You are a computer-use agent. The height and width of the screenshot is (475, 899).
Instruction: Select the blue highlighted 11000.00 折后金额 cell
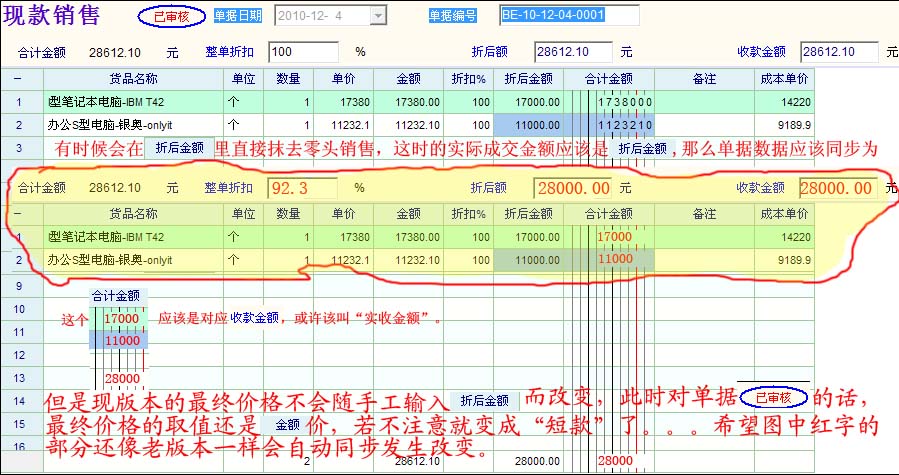532,125
